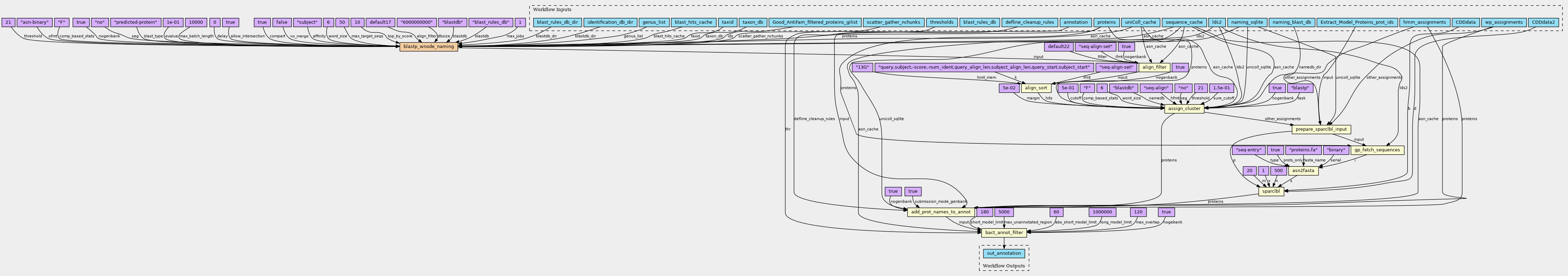
Task: Select the prepare_sparclbl_input node
Action: click(1320, 130)
